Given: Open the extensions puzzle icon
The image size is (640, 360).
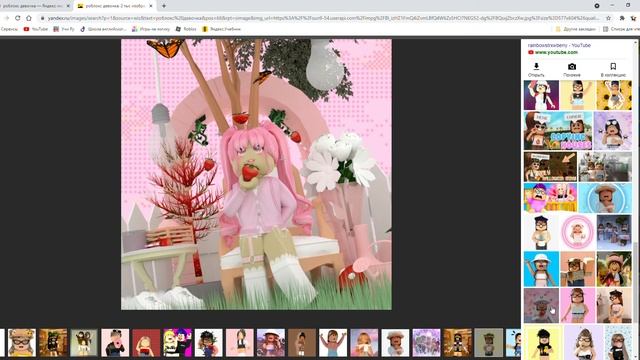Looking at the screenshot, I should click(x=622, y=18).
